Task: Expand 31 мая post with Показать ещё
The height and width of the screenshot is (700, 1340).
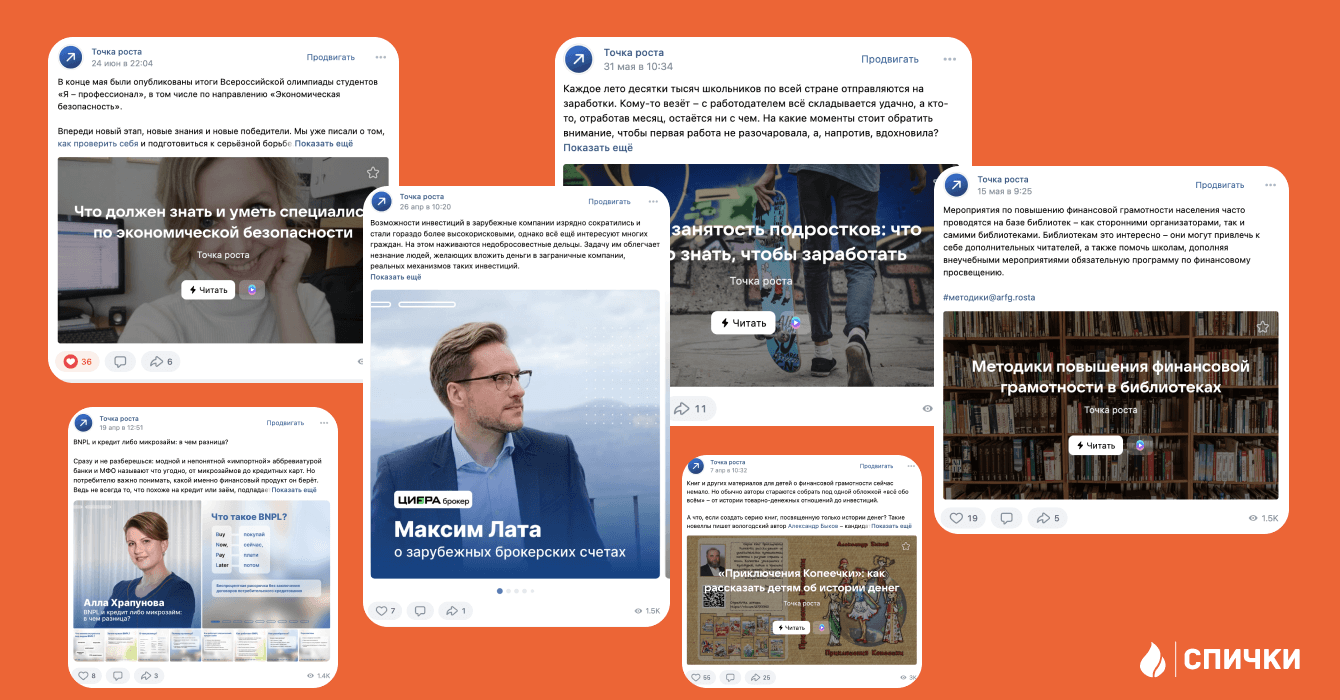Action: (x=598, y=148)
